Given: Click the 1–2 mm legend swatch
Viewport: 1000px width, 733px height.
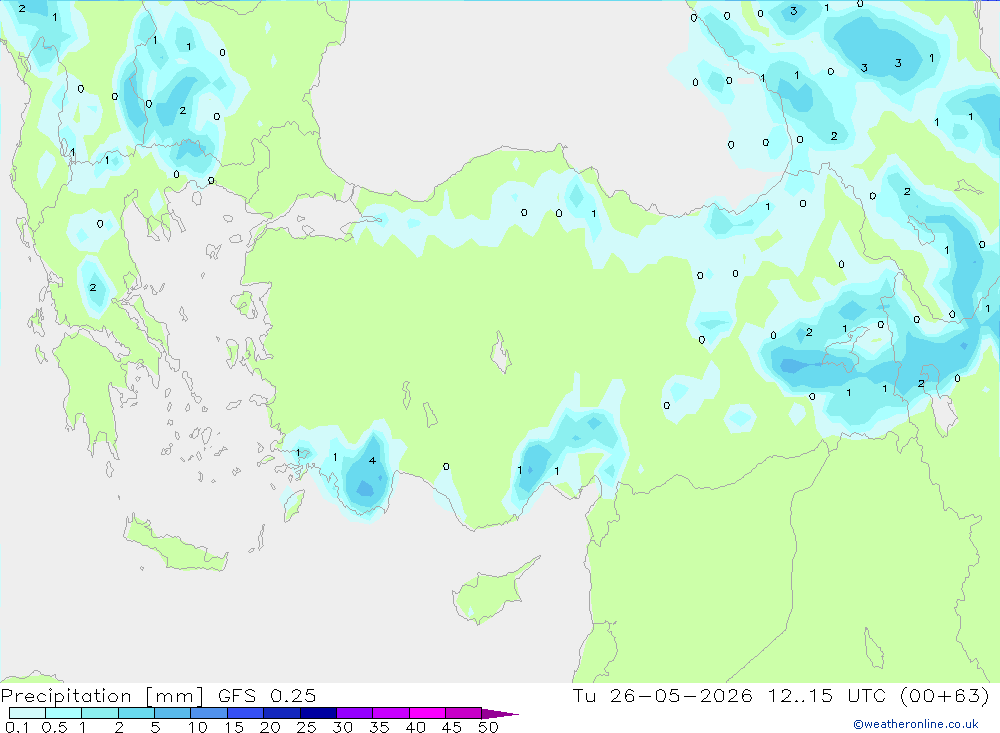Looking at the screenshot, I should [100, 713].
